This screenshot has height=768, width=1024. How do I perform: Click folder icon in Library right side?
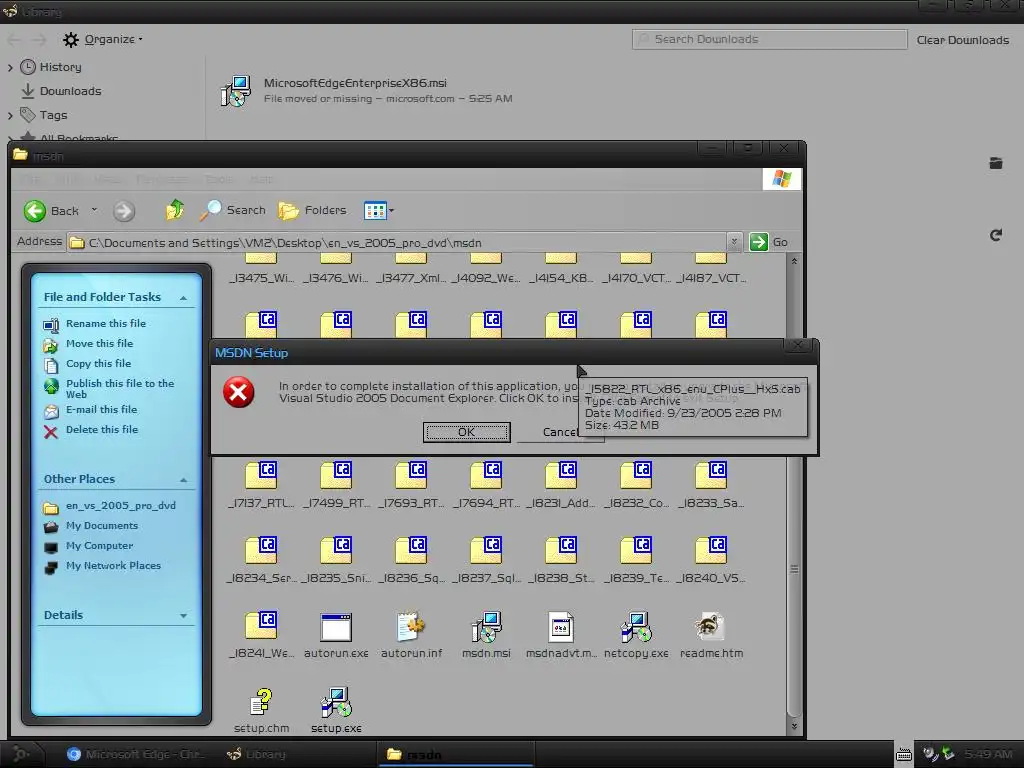click(995, 163)
